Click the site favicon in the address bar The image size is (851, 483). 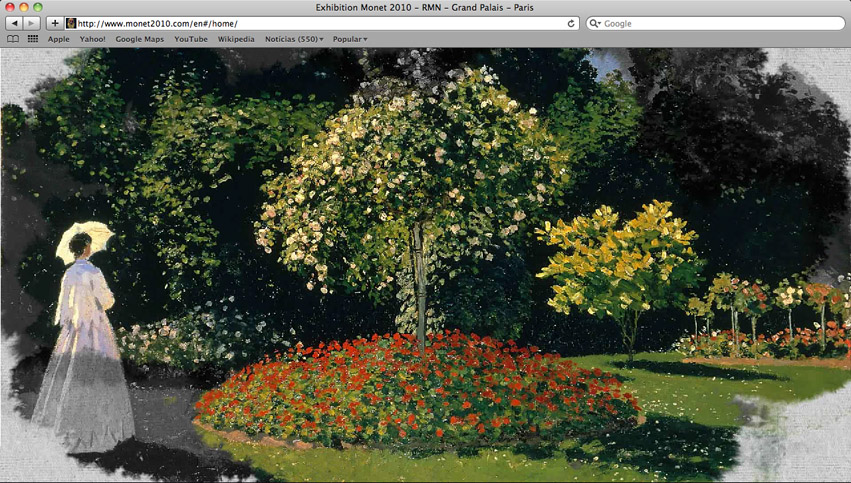click(71, 23)
